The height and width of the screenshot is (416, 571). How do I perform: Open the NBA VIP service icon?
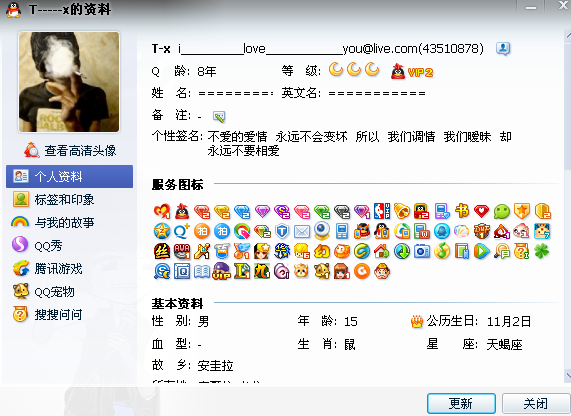point(382,211)
